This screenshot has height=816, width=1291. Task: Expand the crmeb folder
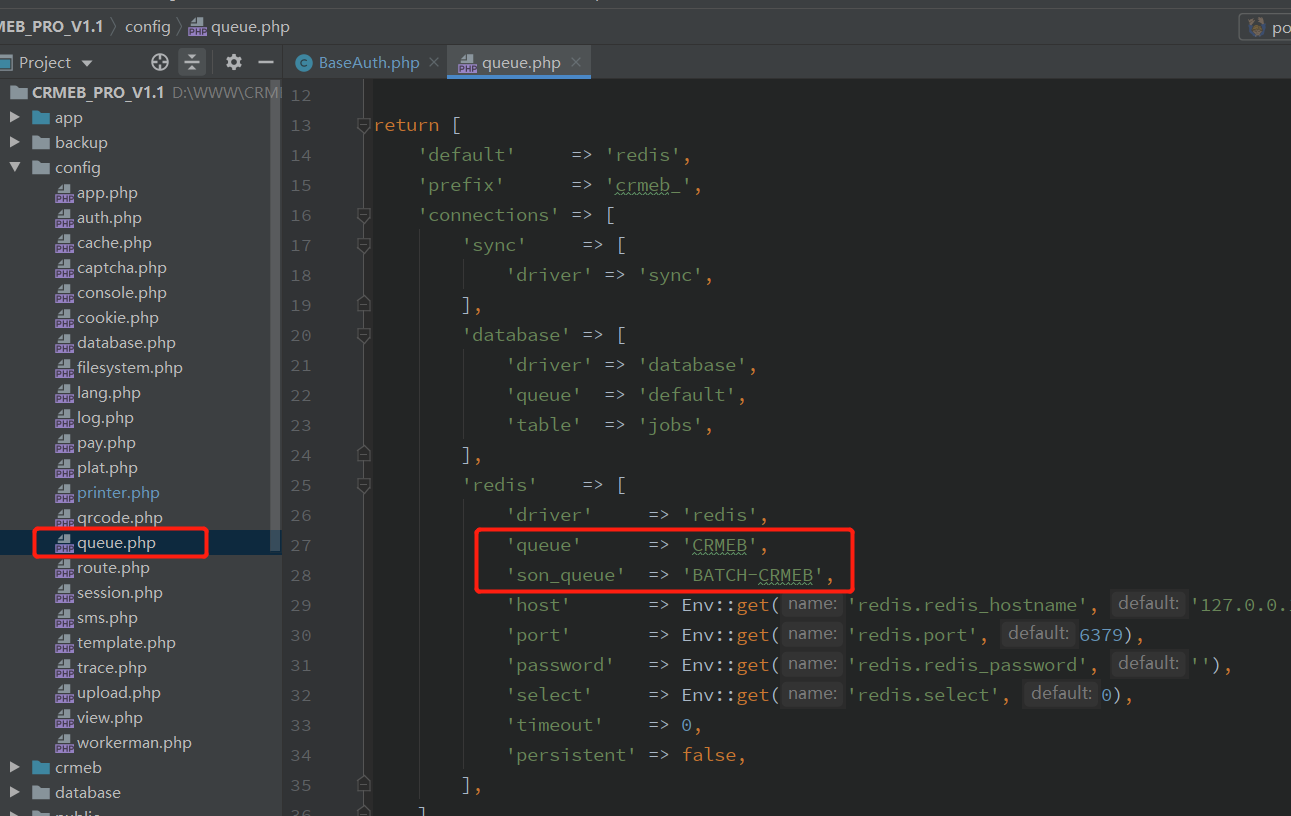[x=14, y=768]
